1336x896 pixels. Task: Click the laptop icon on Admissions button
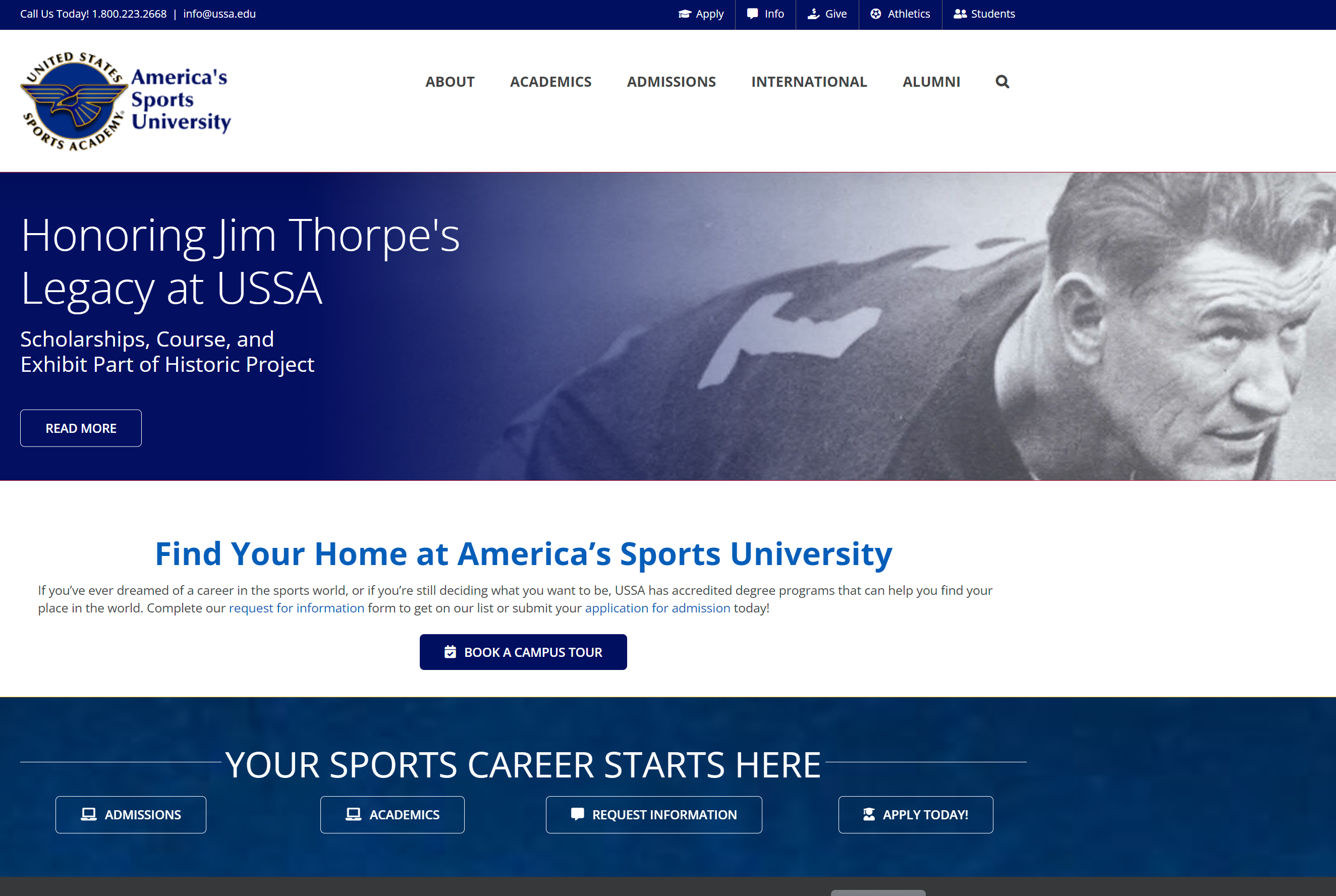click(89, 814)
